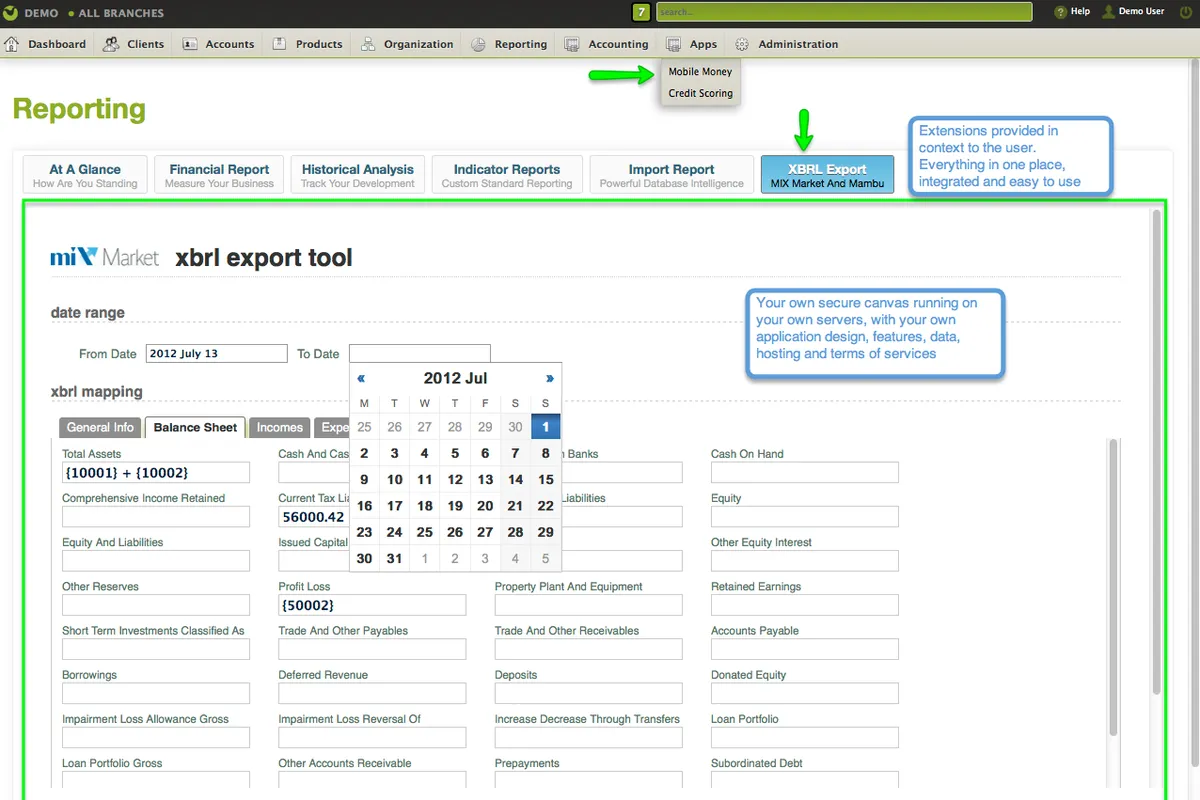
Task: Open the Clients menu
Action: [133, 44]
